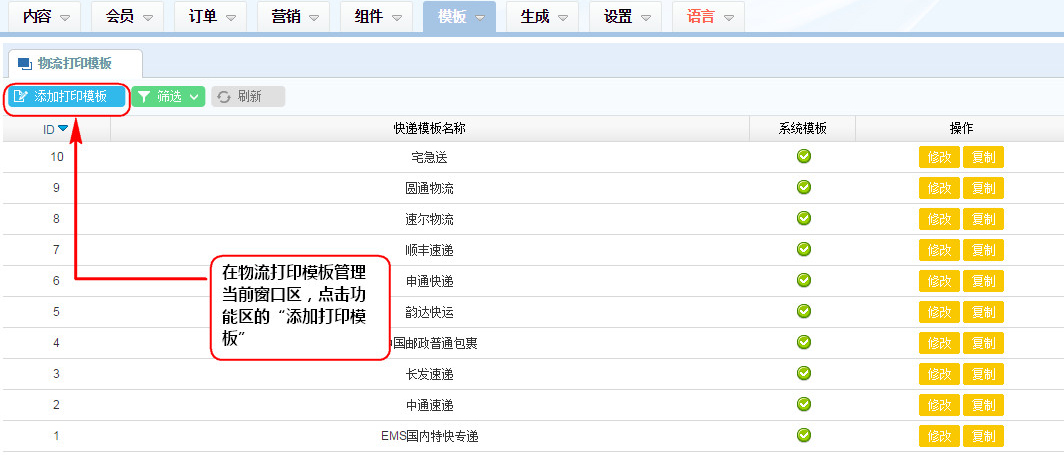1064x464 pixels.
Task: Click 修改 button for 速尔物流
Action: (939, 219)
